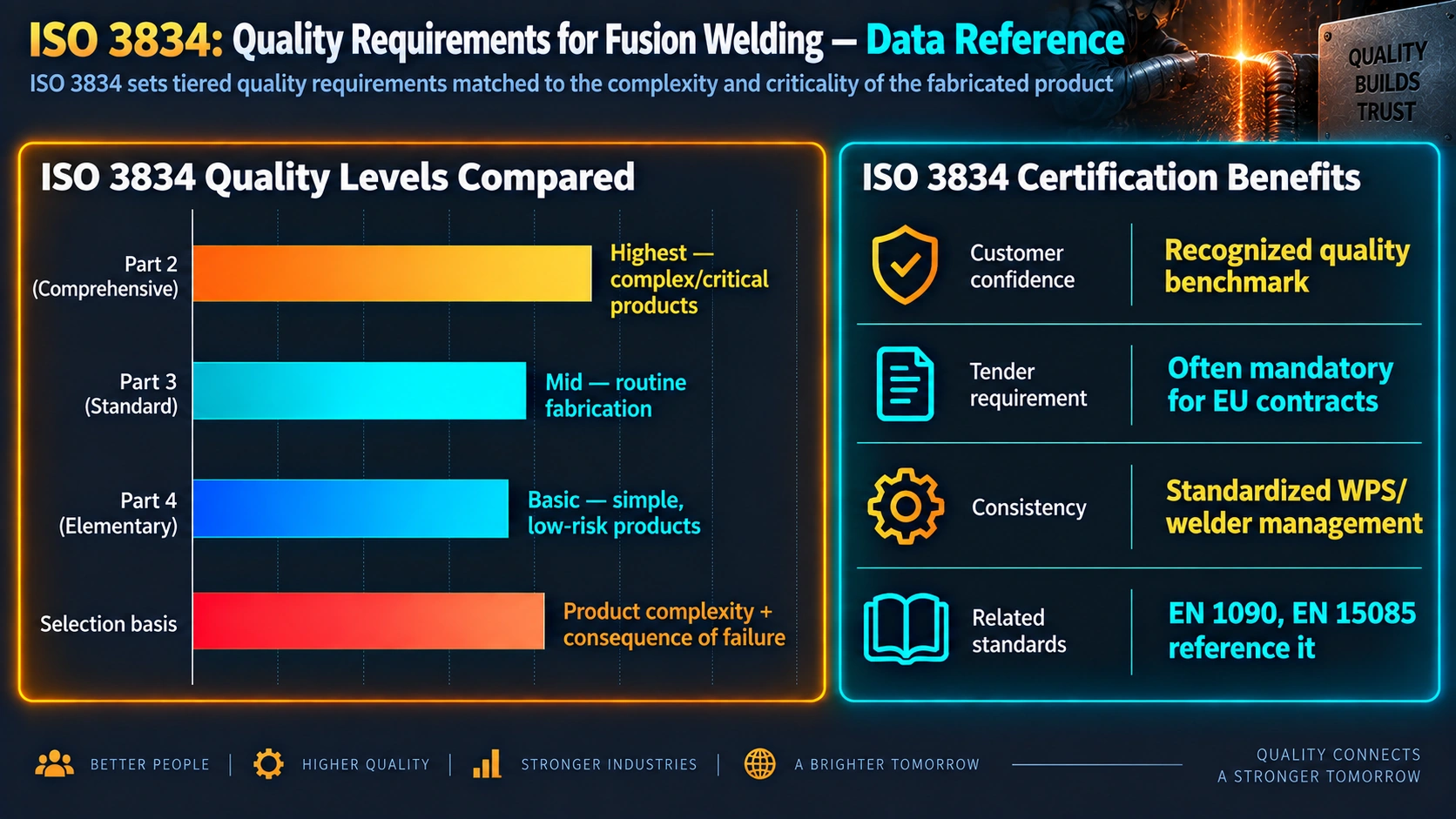The image size is (1456, 819).
Task: Click the subtitle starting 'ISO 3834 sets tiered quality requirements'
Action: point(571,84)
